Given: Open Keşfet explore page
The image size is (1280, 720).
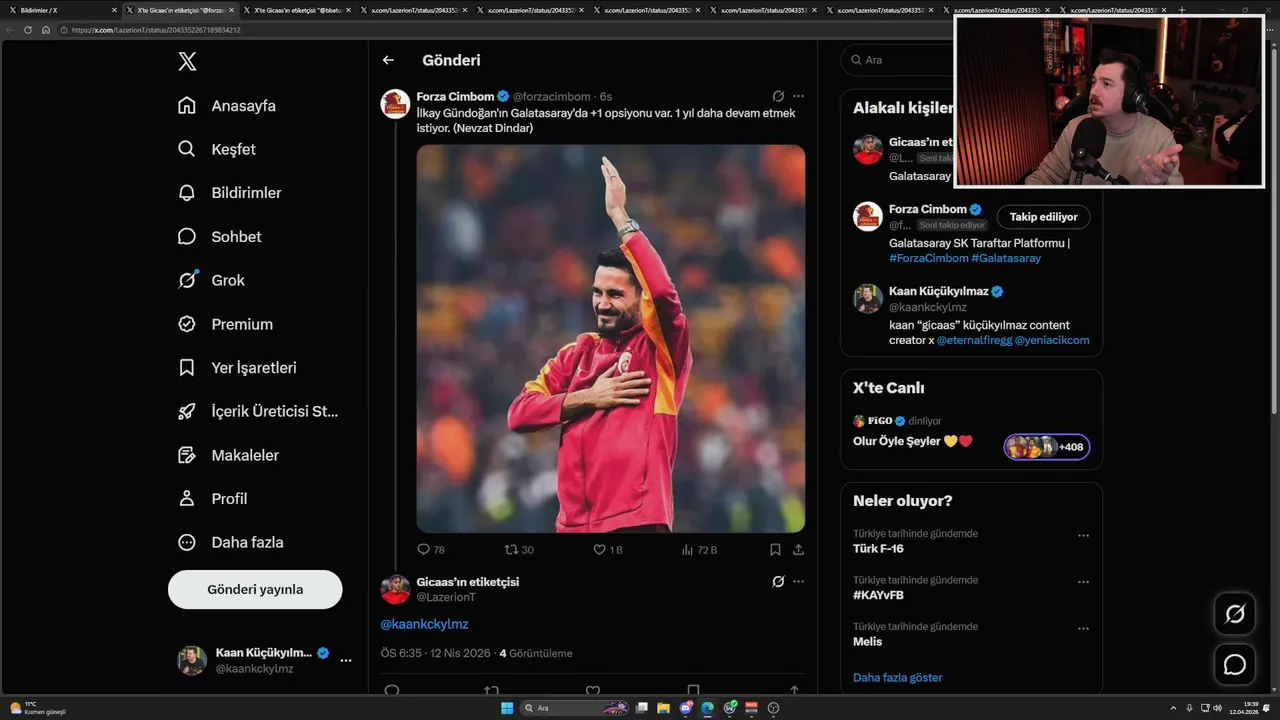Looking at the screenshot, I should [216, 149].
